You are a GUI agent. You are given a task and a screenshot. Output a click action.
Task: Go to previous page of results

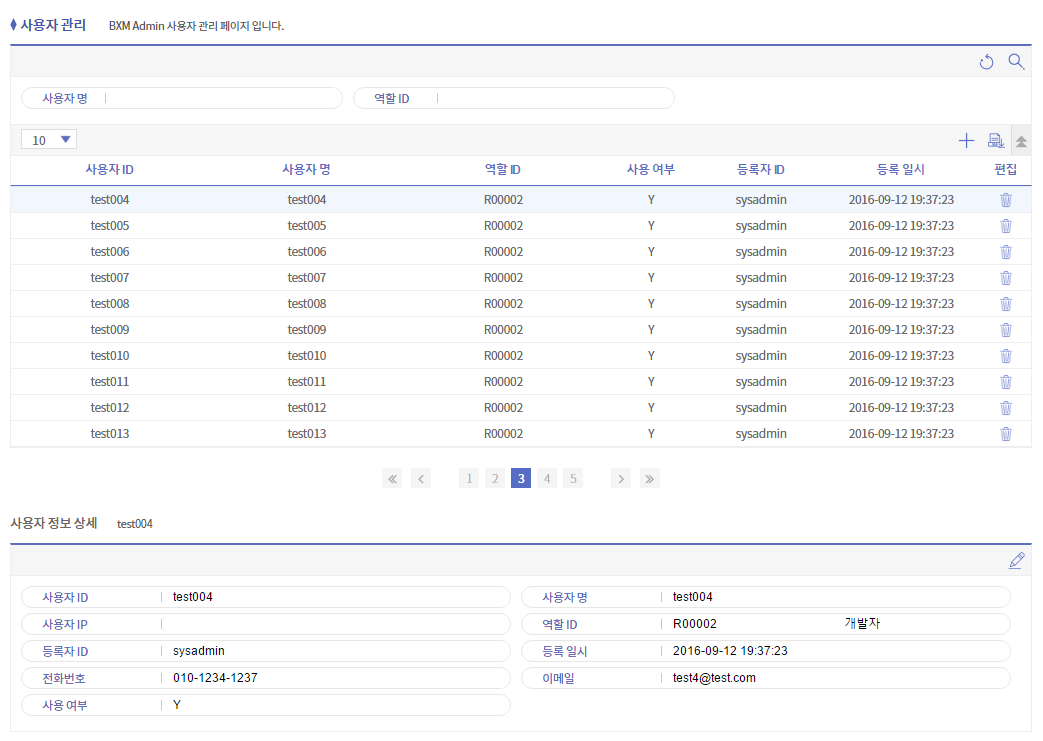(421, 478)
